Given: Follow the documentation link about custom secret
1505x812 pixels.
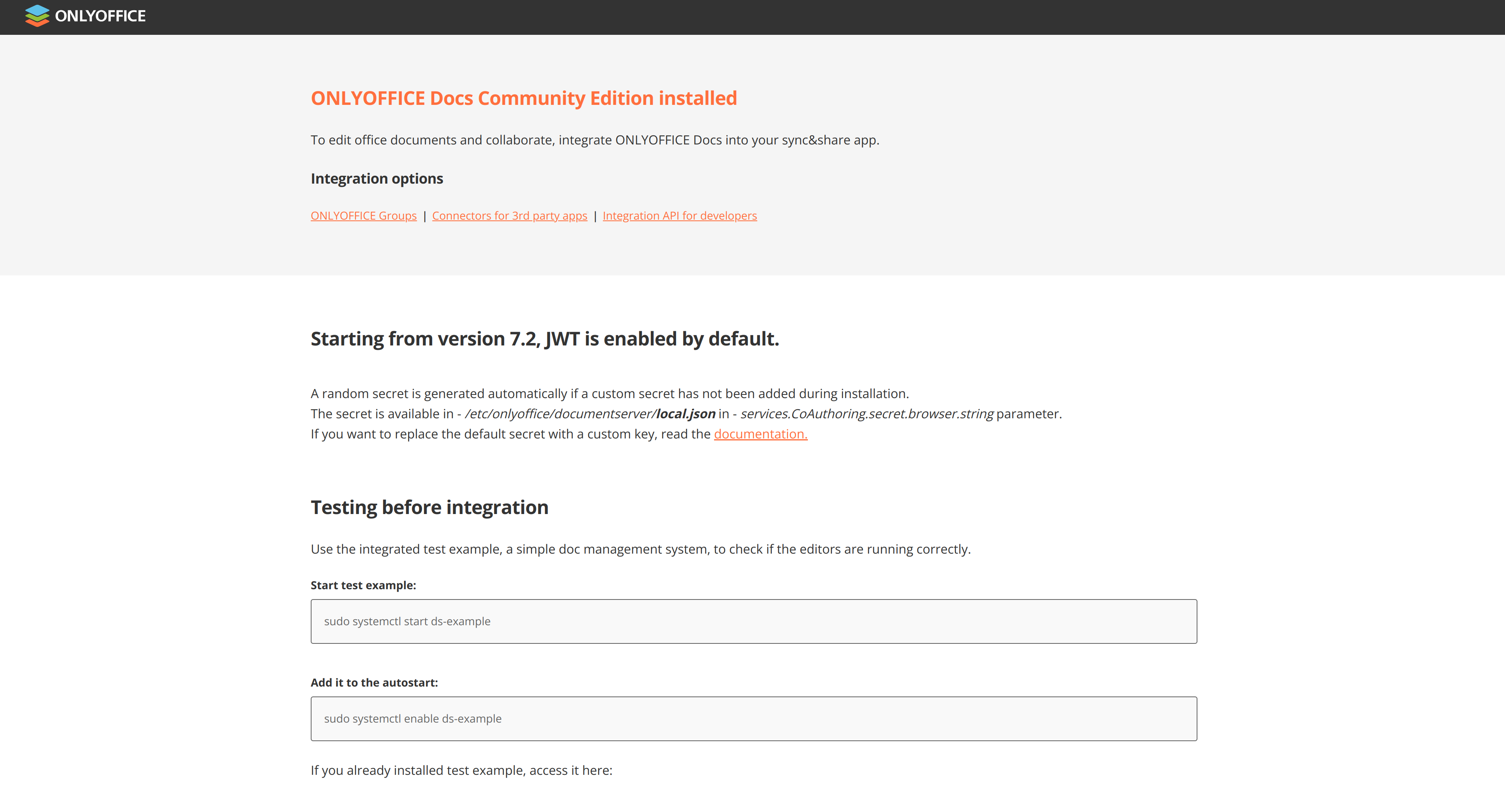Looking at the screenshot, I should coord(760,434).
